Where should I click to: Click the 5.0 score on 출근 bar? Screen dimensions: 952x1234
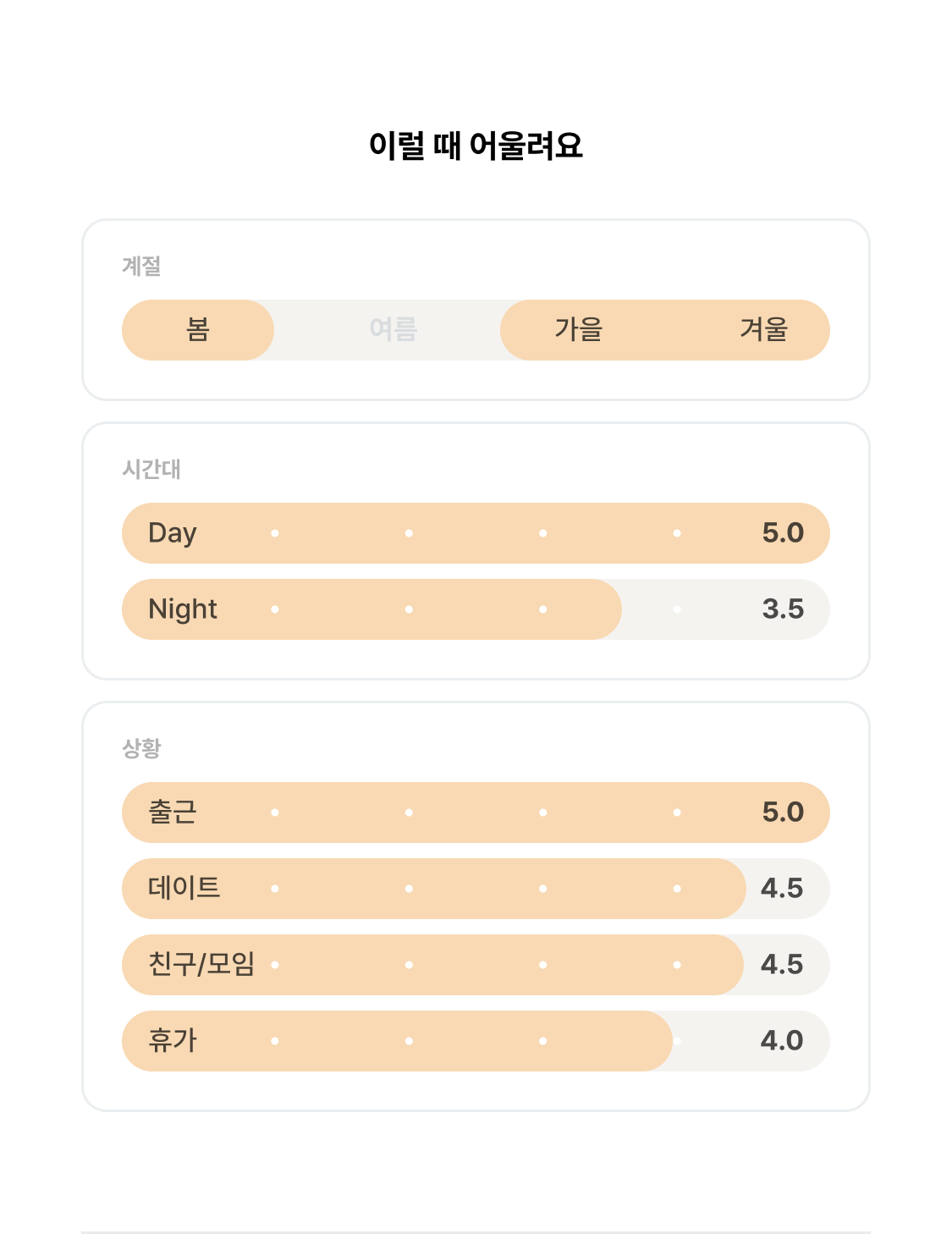[x=783, y=813]
